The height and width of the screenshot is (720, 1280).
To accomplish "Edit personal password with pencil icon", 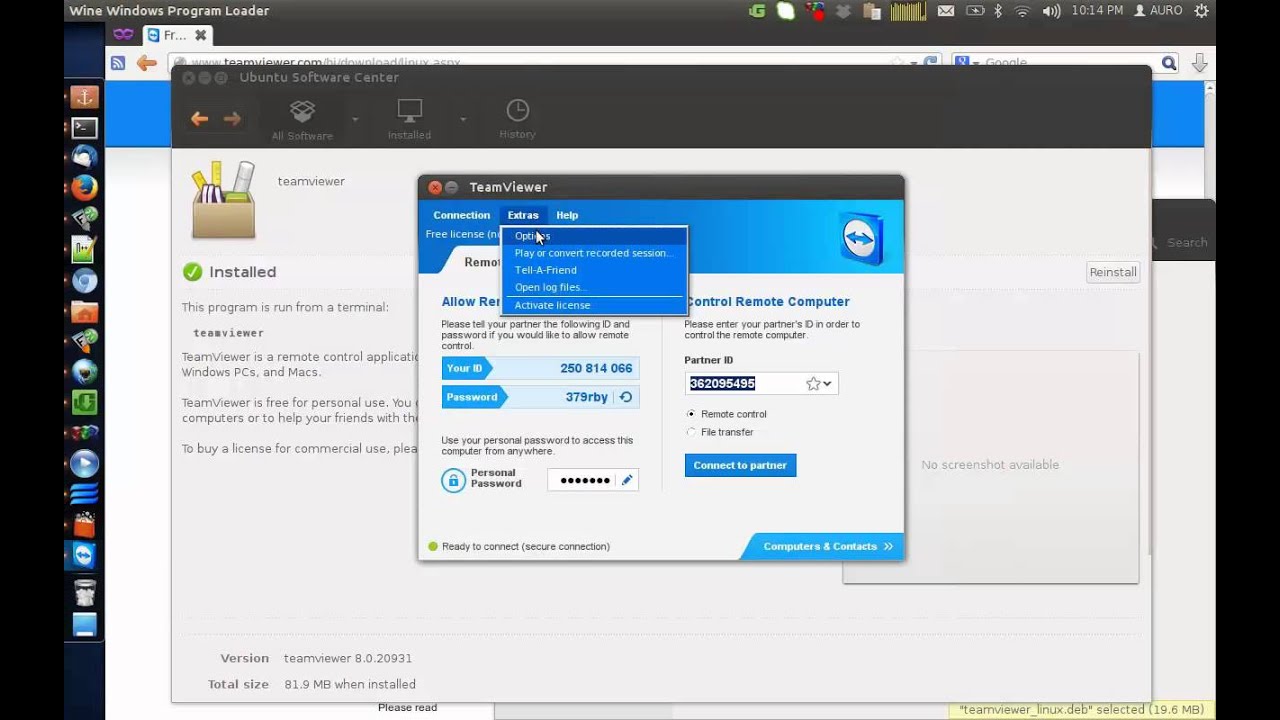I will 627,480.
